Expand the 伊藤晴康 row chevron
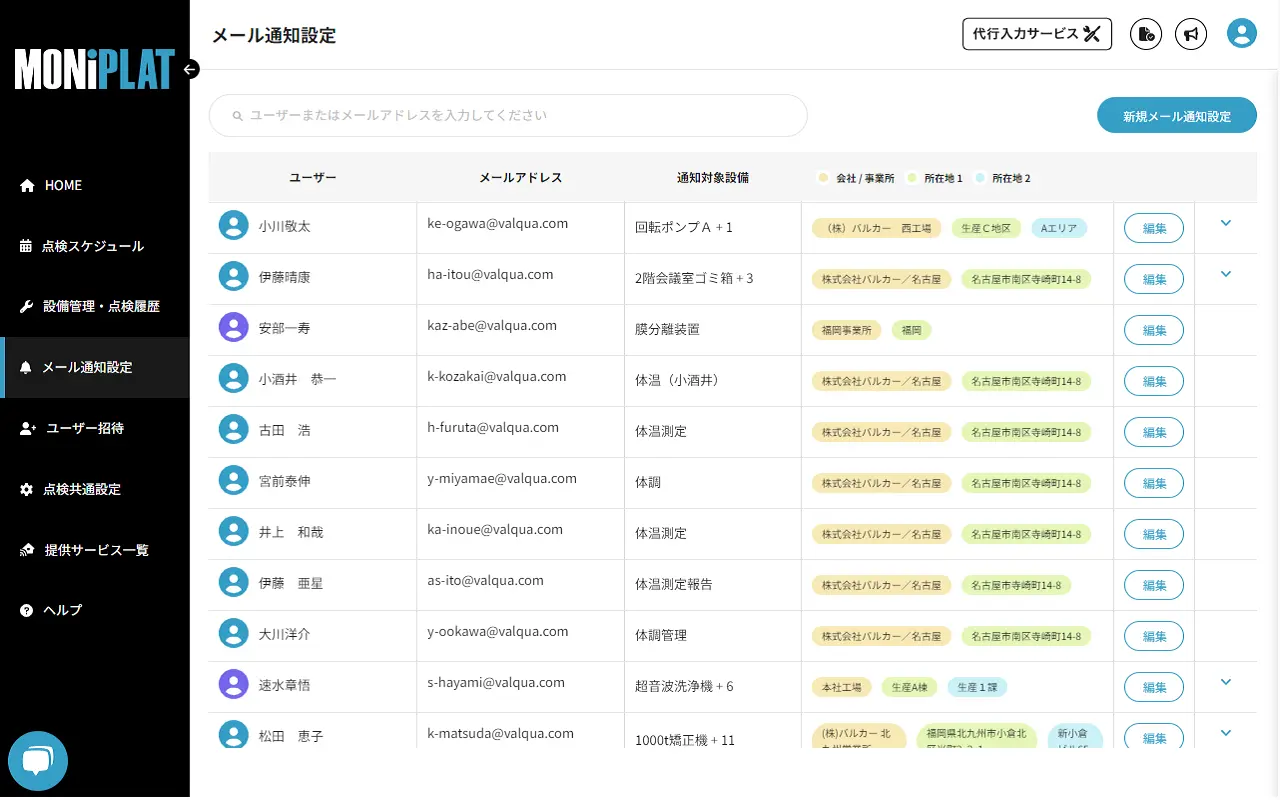The width and height of the screenshot is (1280, 800). click(x=1226, y=274)
